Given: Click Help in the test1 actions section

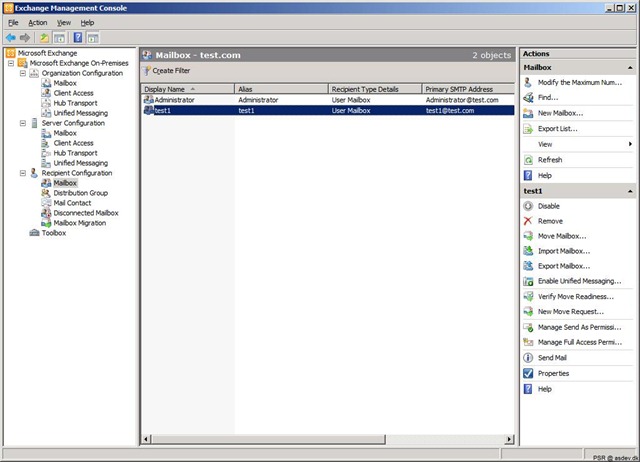Looking at the screenshot, I should [544, 389].
